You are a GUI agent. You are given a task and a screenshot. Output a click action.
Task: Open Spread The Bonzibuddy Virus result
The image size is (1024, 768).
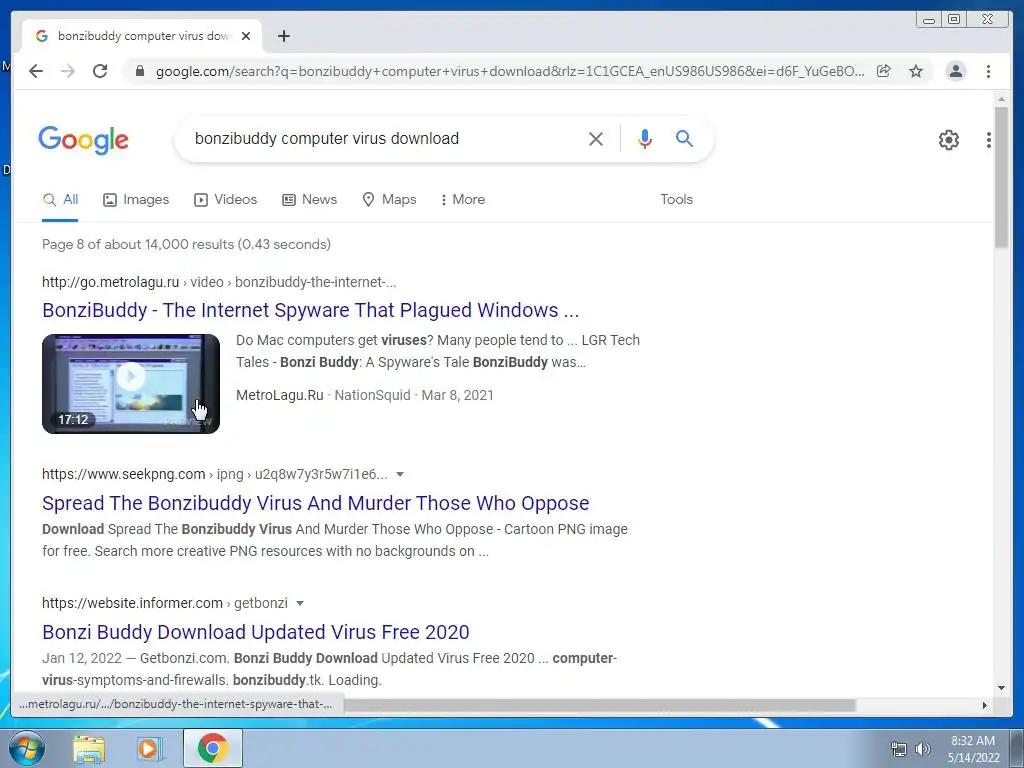pyautogui.click(x=315, y=503)
